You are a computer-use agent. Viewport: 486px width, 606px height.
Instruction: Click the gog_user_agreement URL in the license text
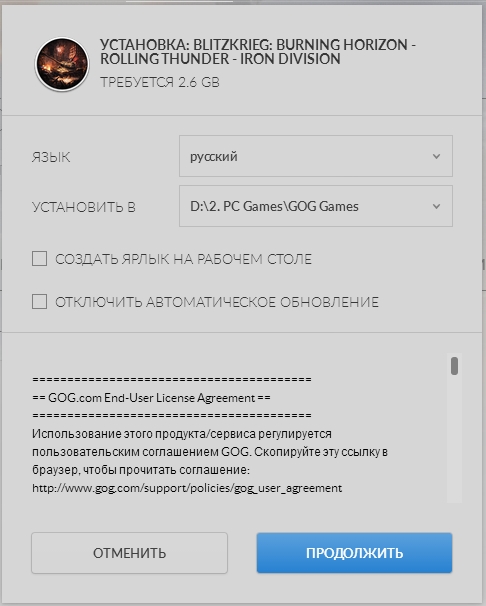tap(187, 488)
